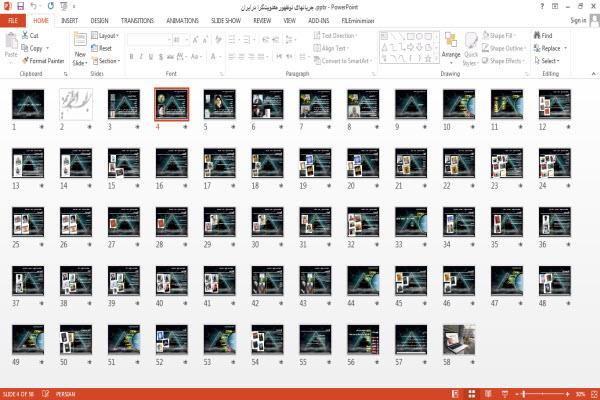Expand the Section dropdown
The width and height of the screenshot is (600, 400).
point(106,60)
